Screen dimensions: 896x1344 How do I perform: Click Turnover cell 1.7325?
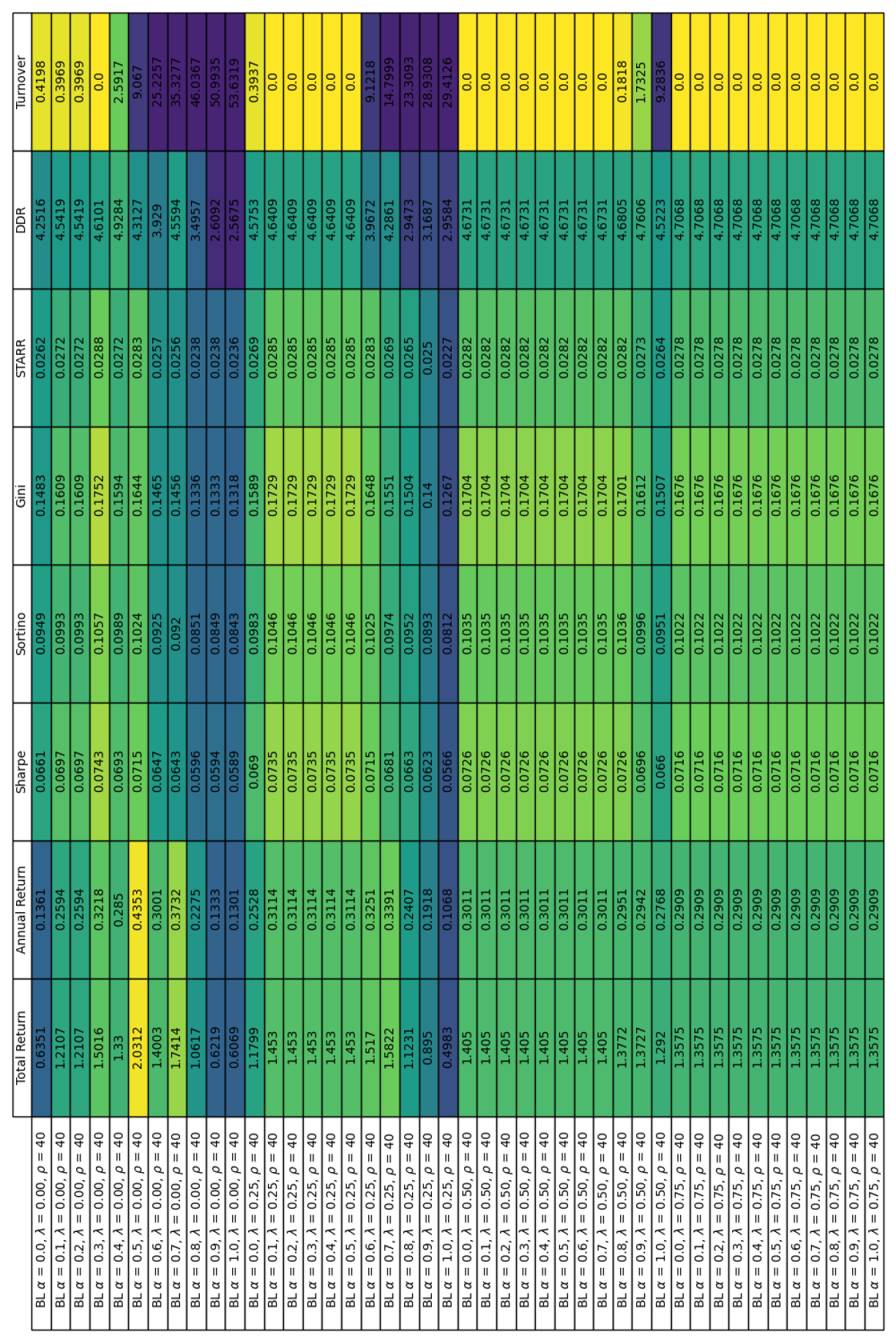(x=642, y=82)
